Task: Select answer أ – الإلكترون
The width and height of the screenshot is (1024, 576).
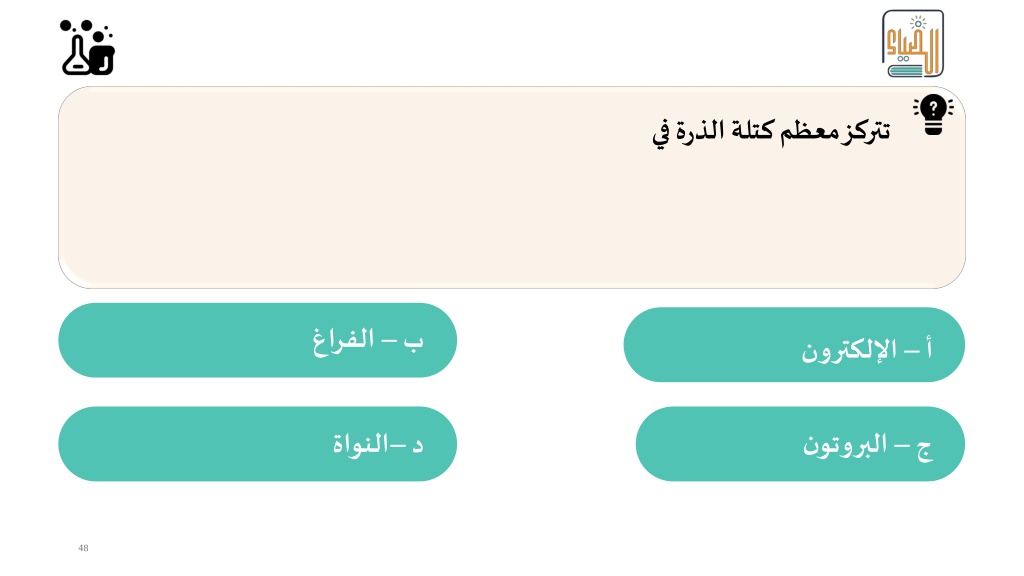Action: click(x=794, y=345)
